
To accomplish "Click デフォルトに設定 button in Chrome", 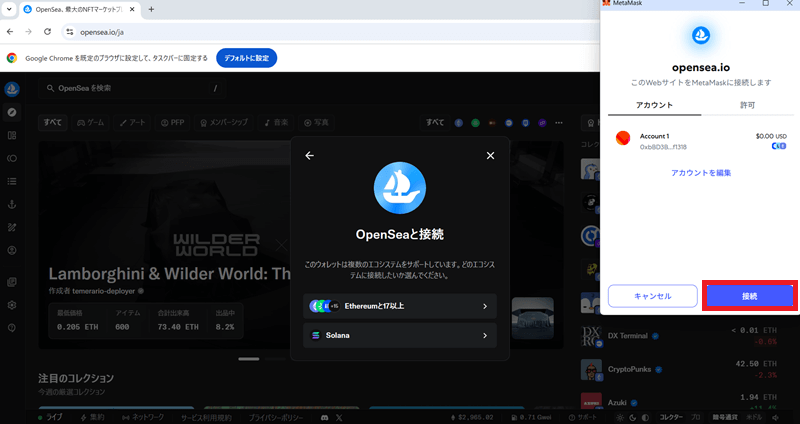I will click(246, 58).
